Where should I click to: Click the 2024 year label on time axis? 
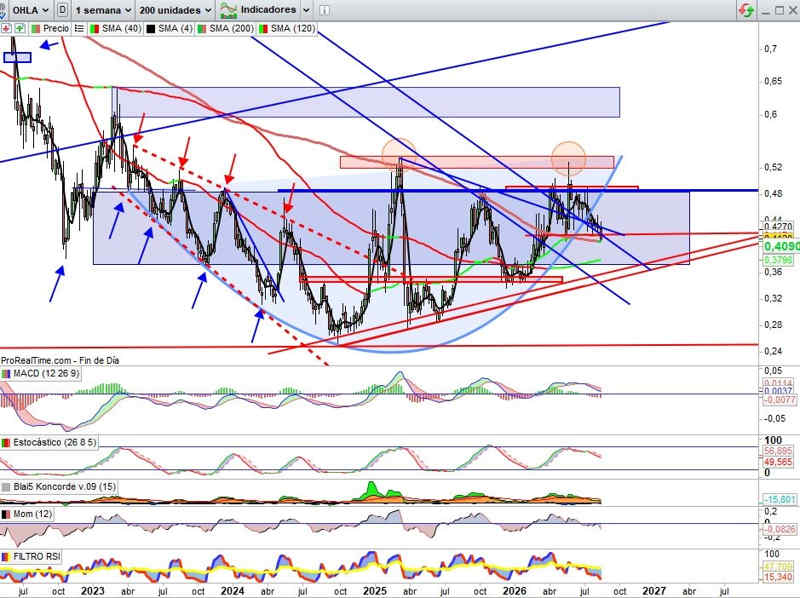(232, 591)
